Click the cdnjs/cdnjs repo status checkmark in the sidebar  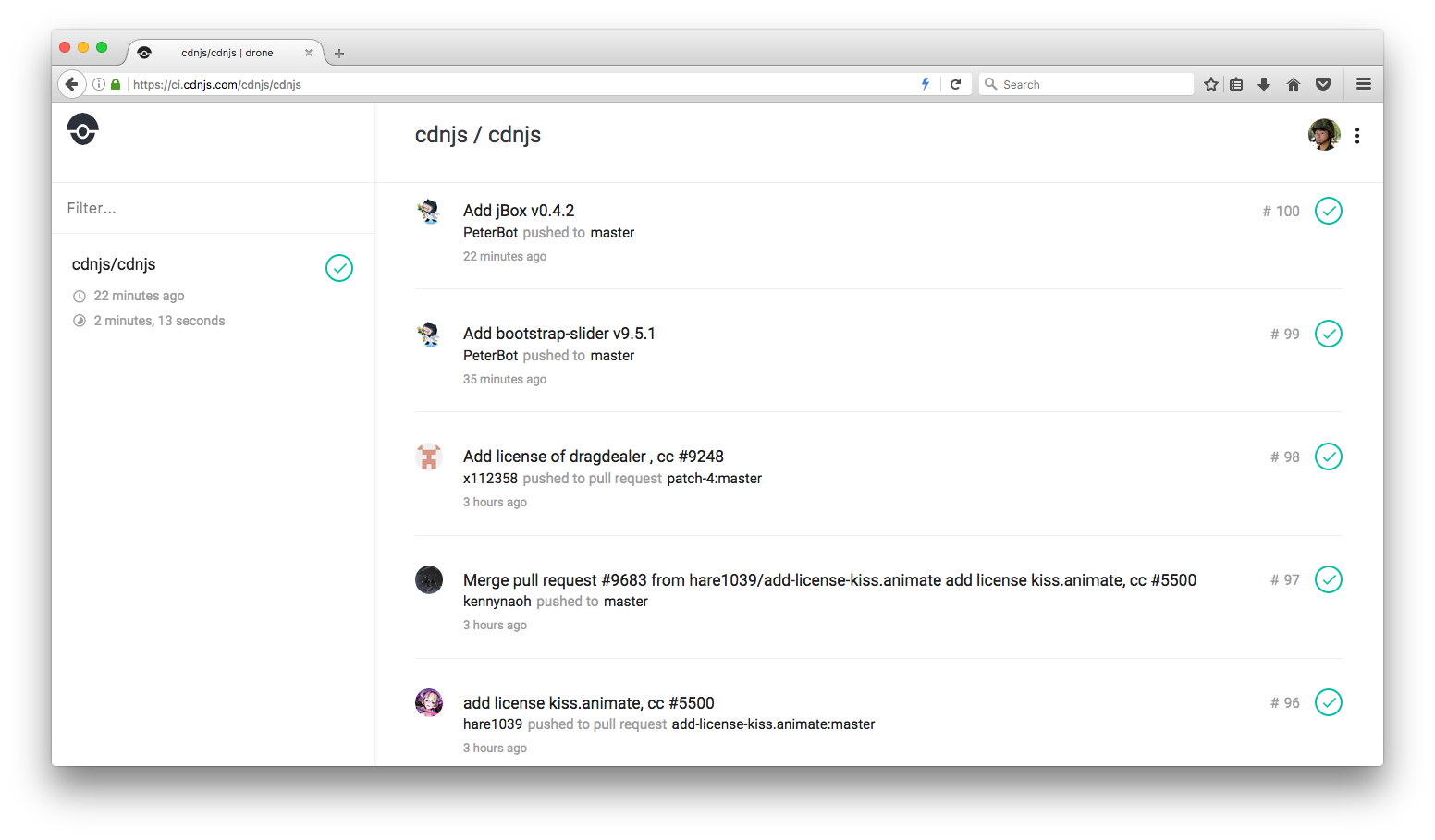[x=339, y=268]
